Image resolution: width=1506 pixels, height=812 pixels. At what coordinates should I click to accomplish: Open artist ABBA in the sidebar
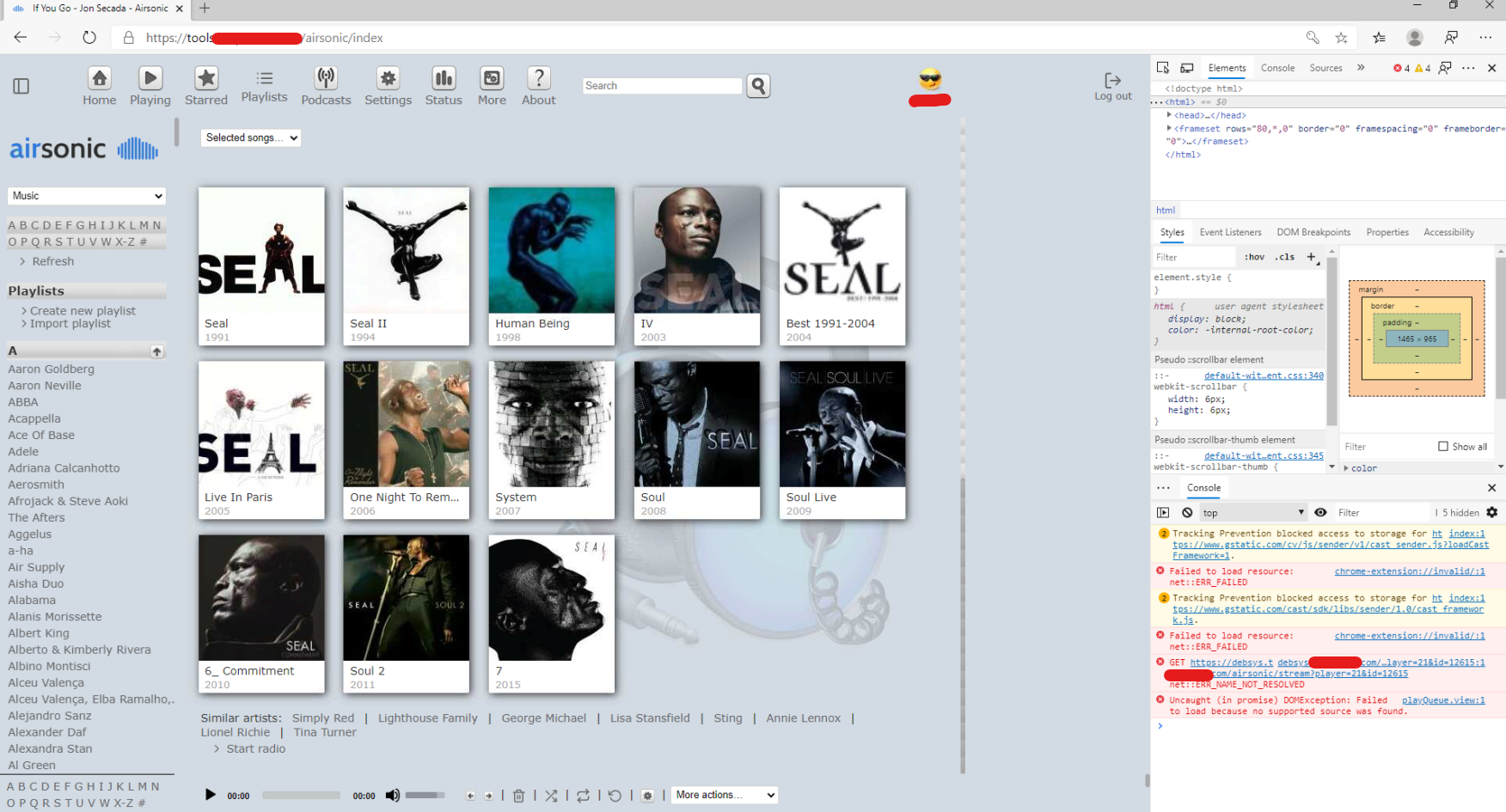click(23, 402)
